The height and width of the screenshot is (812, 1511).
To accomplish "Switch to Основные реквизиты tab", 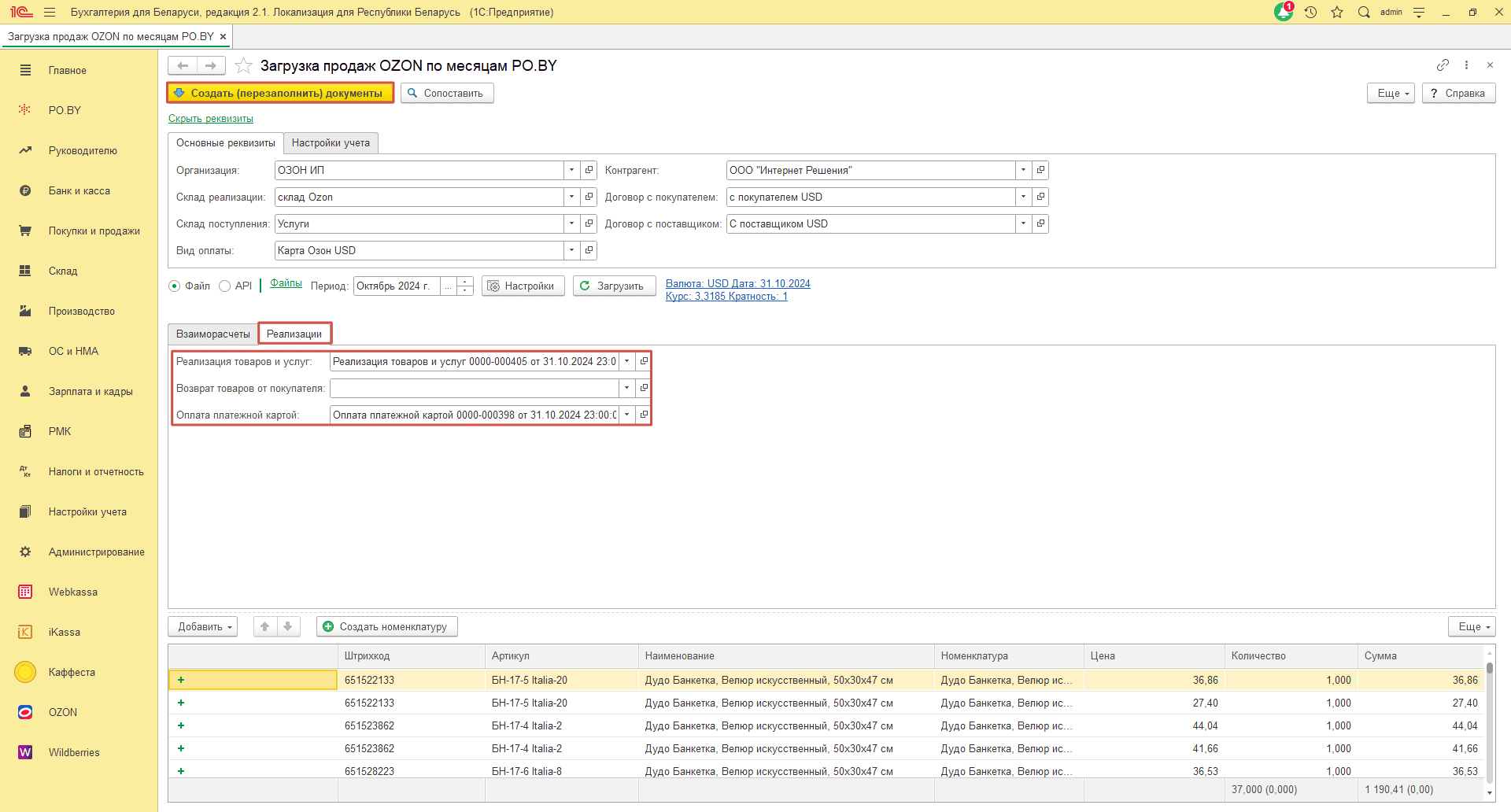I will [x=226, y=143].
